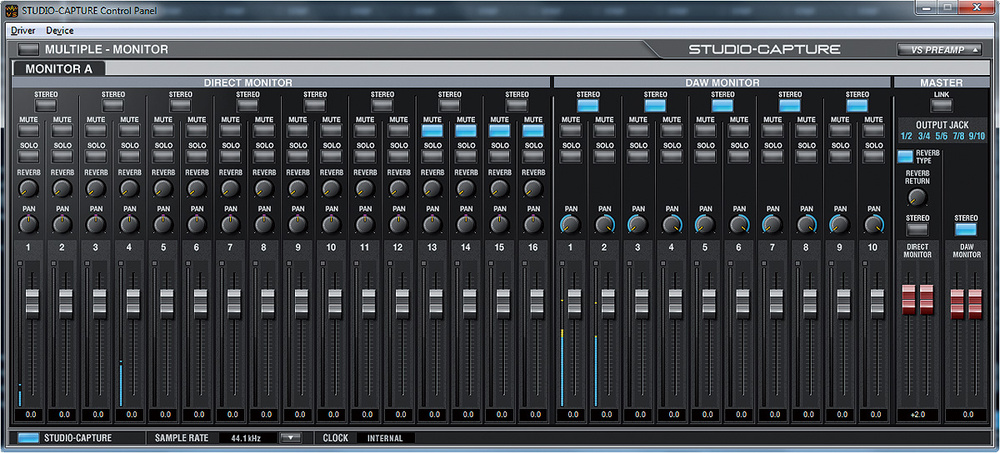Turn the Reverb knob on direct channel 1

(28, 188)
